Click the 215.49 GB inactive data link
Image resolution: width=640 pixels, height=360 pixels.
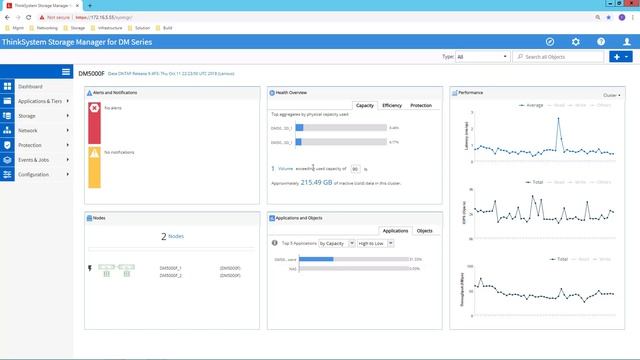(x=316, y=182)
